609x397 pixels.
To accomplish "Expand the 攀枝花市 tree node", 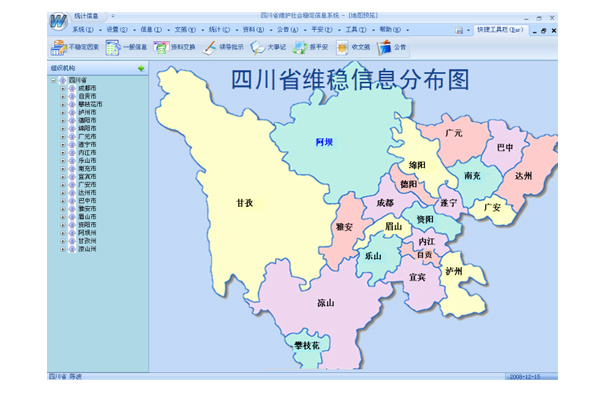I will click(63, 104).
